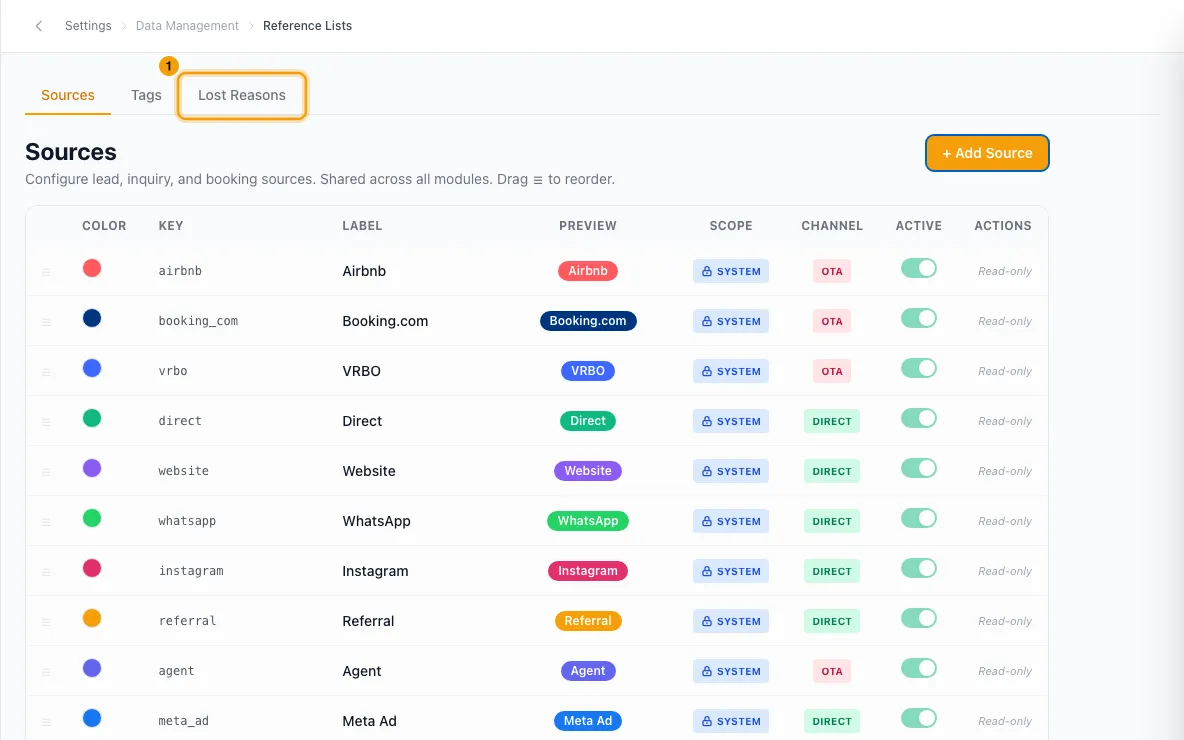Toggle Active switch for WhatsApp
Image resolution: width=1184 pixels, height=740 pixels.
click(919, 518)
